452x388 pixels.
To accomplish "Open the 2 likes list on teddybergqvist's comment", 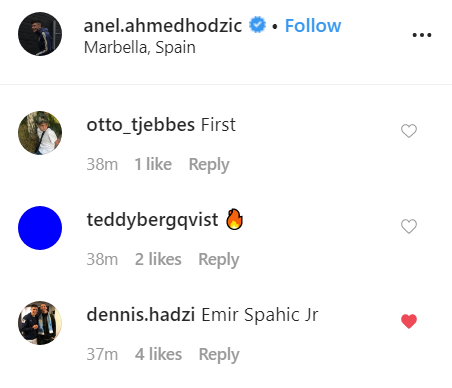I will tap(158, 259).
